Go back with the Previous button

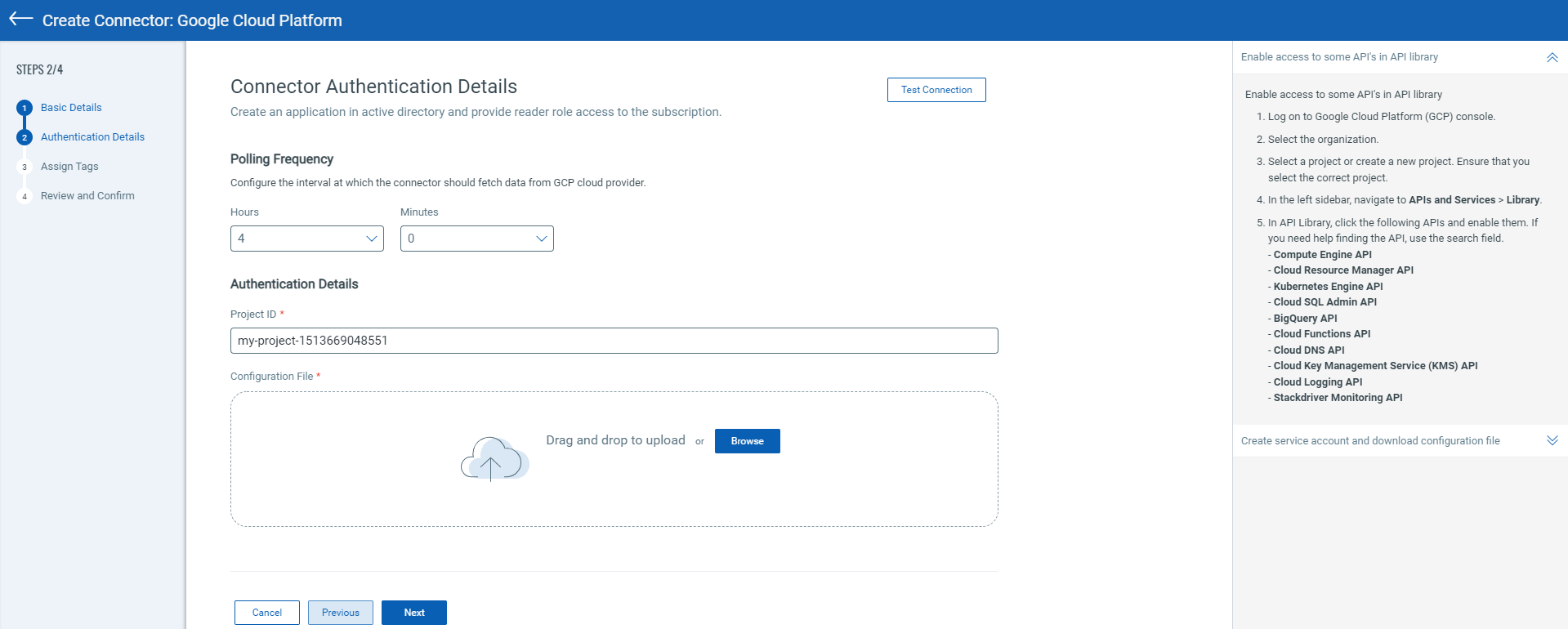click(341, 613)
